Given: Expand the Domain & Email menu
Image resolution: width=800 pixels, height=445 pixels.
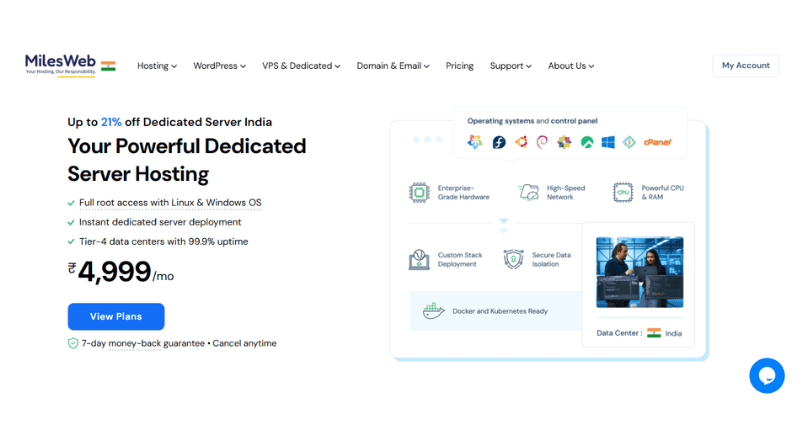Looking at the screenshot, I should (x=393, y=66).
